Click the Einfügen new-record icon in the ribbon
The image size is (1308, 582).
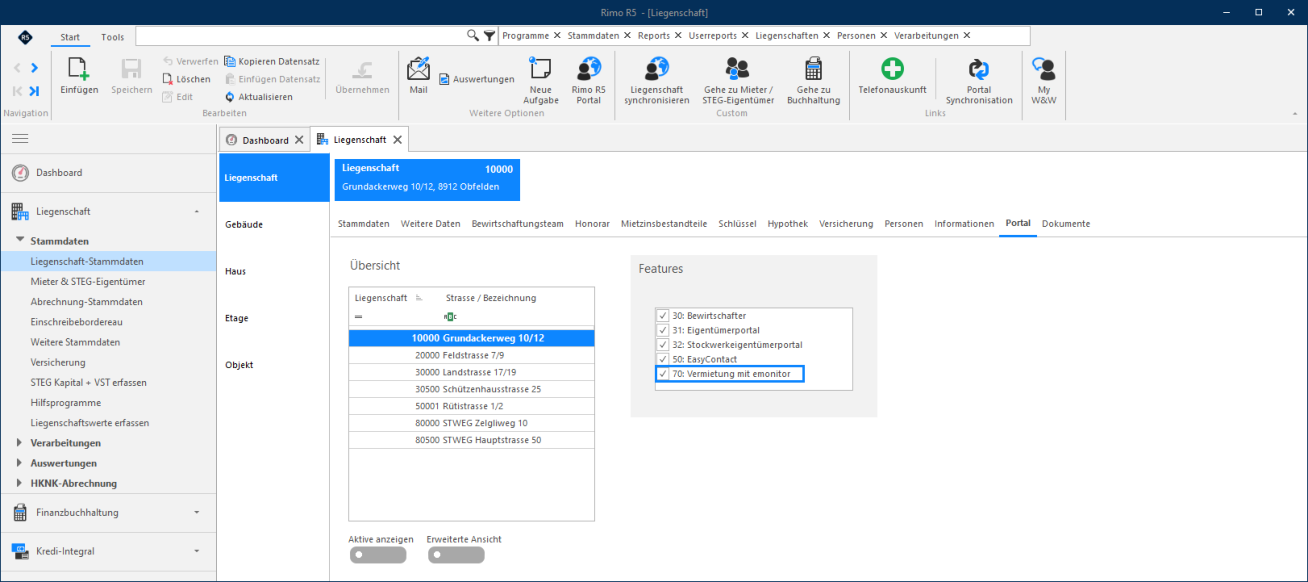coord(79,69)
